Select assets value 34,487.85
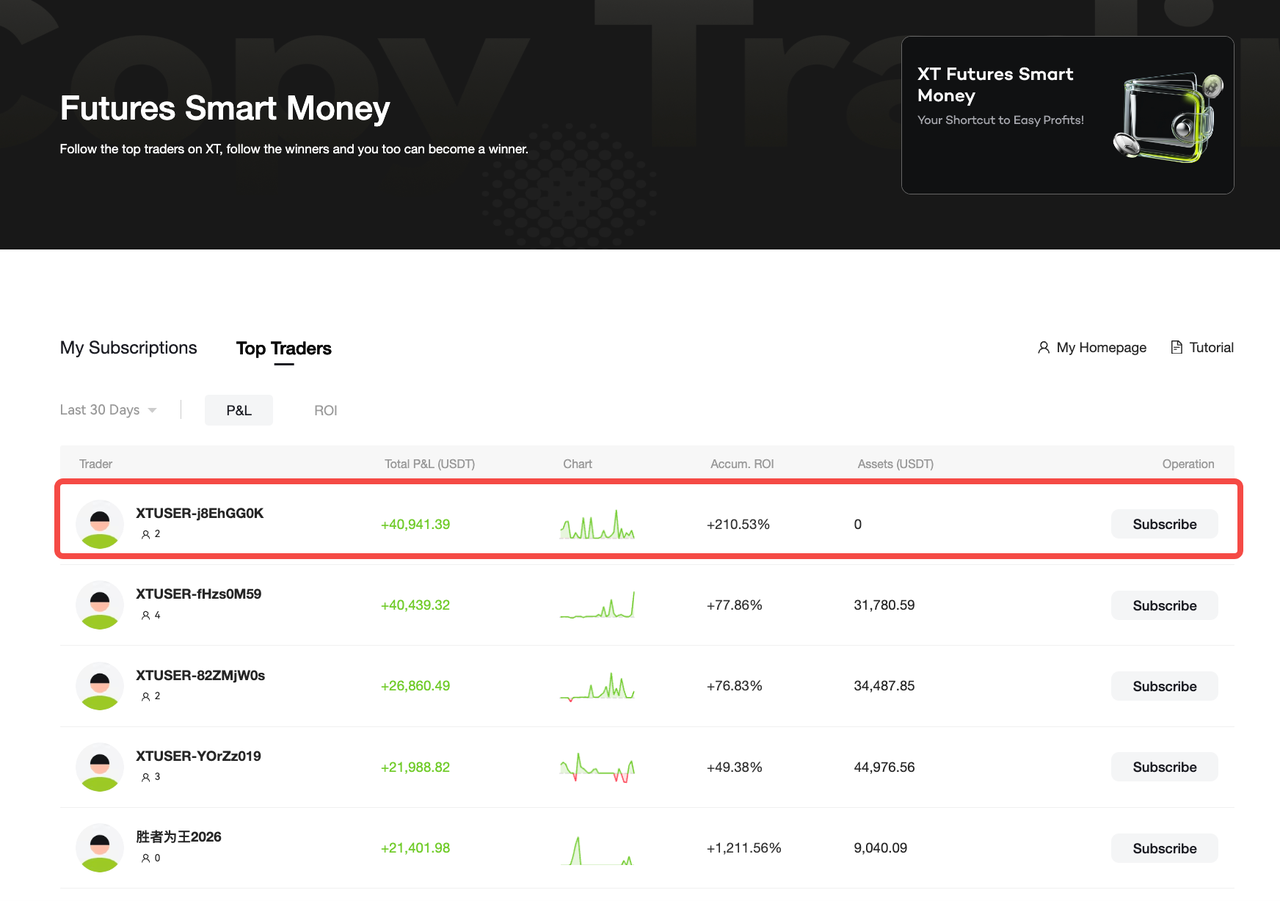This screenshot has height=901, width=1280. coord(884,686)
